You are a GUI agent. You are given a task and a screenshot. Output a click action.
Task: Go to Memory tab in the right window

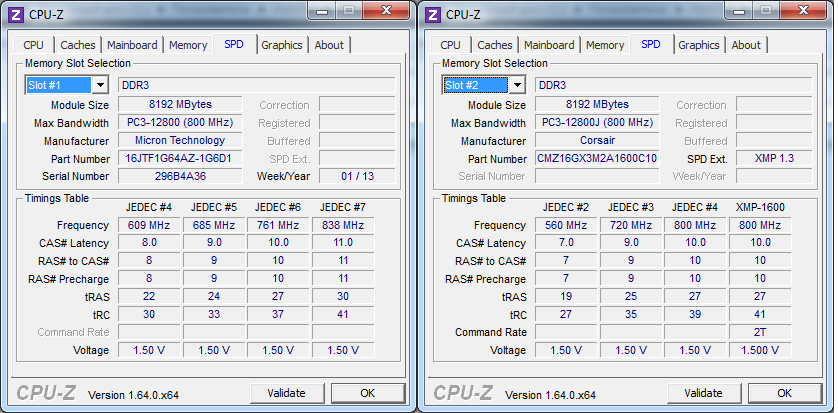click(x=605, y=45)
